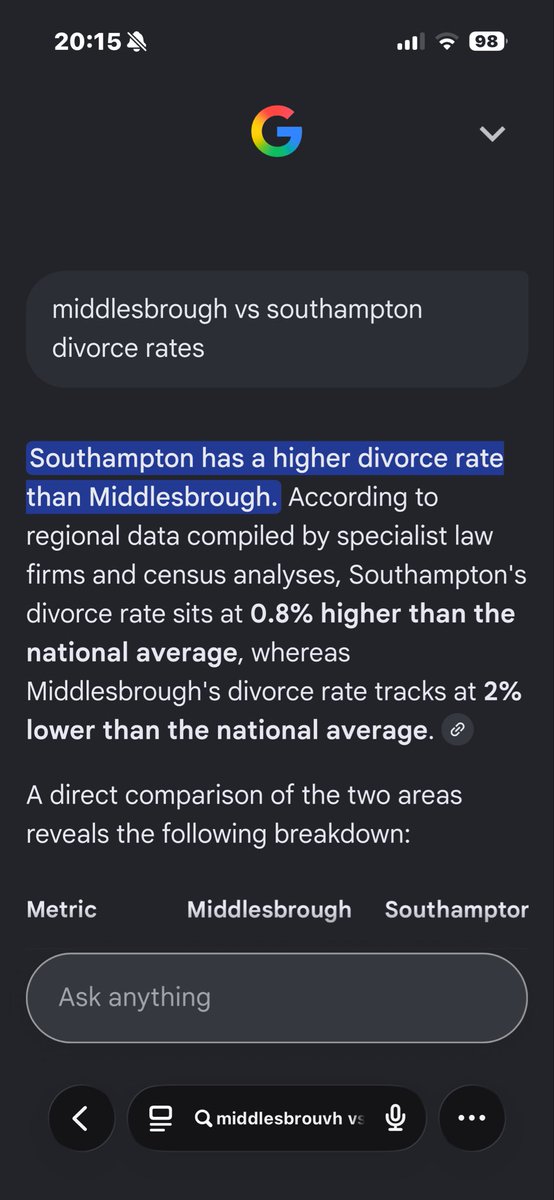Tap the Google G logo

[x=276, y=133]
